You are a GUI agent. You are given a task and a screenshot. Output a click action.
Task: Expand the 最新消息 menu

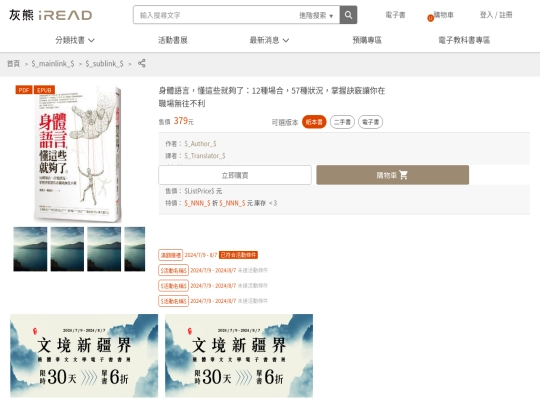pyautogui.click(x=269, y=40)
